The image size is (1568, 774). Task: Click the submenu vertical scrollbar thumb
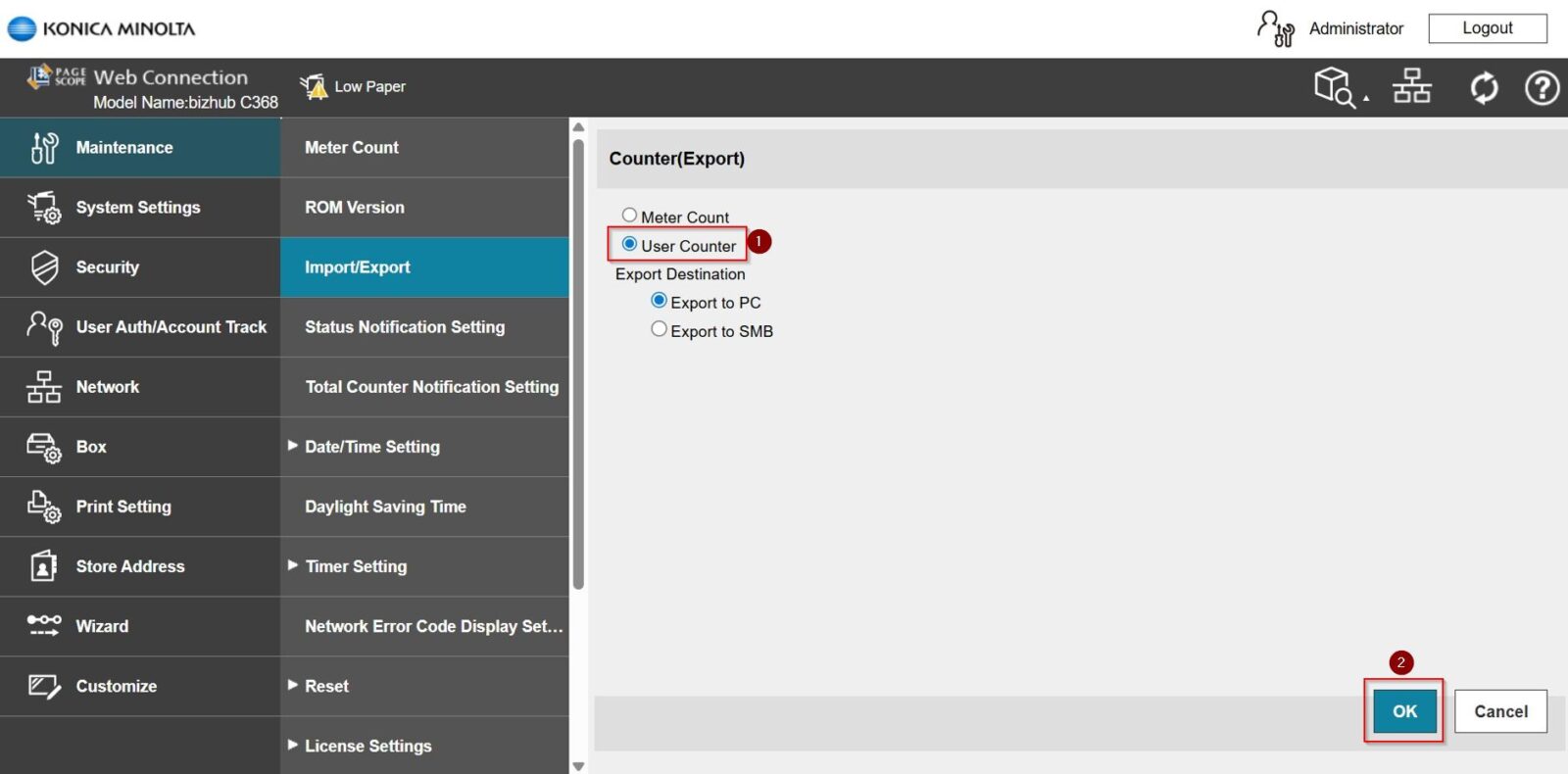coord(578,363)
